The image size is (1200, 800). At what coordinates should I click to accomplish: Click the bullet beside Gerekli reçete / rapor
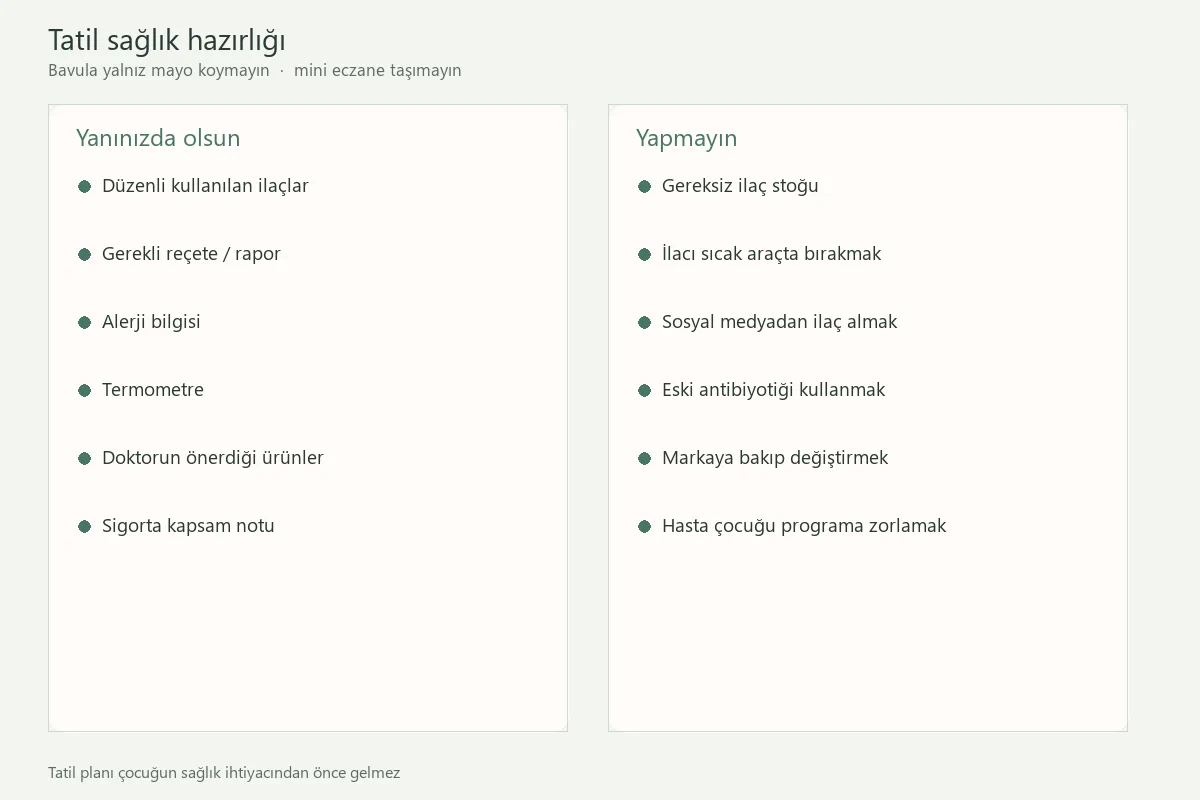85,254
